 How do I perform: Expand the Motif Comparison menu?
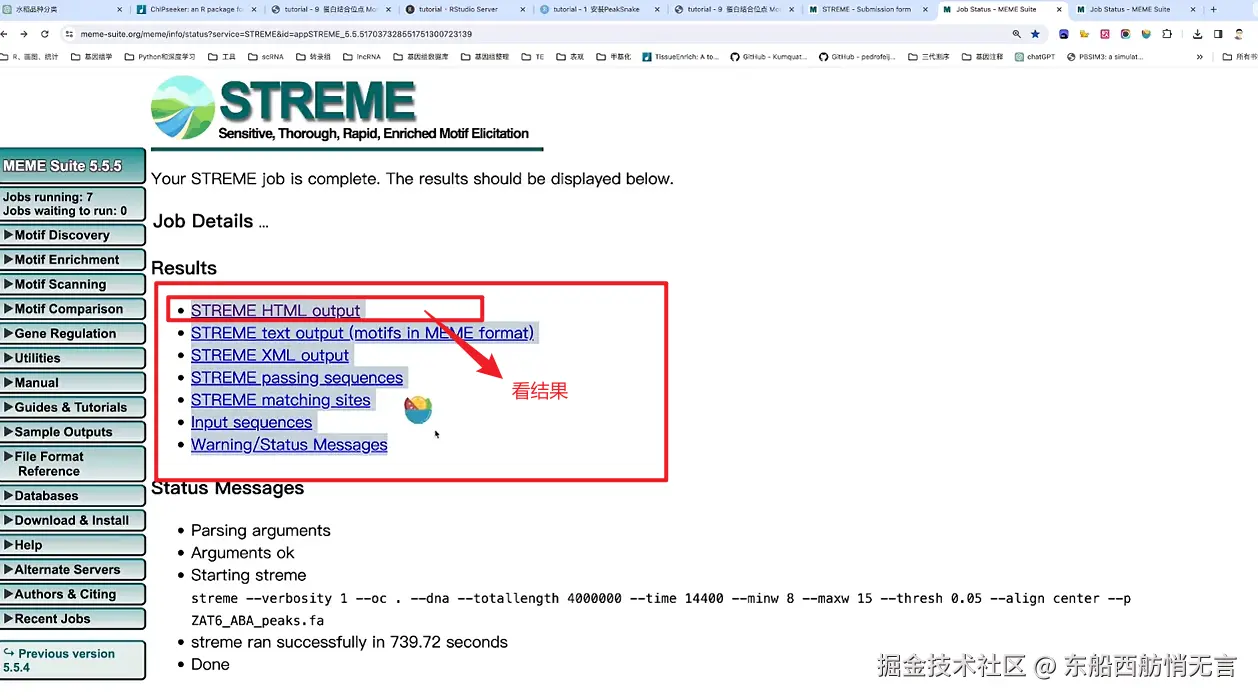tap(72, 309)
